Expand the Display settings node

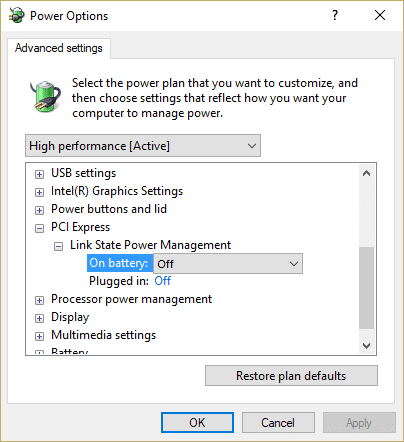[x=39, y=318]
